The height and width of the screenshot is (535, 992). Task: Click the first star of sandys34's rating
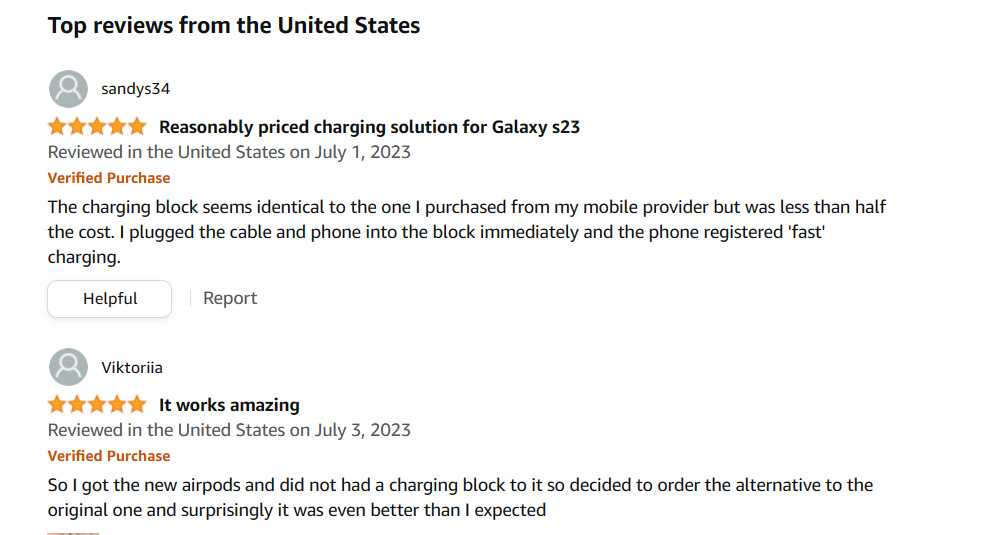coord(58,127)
